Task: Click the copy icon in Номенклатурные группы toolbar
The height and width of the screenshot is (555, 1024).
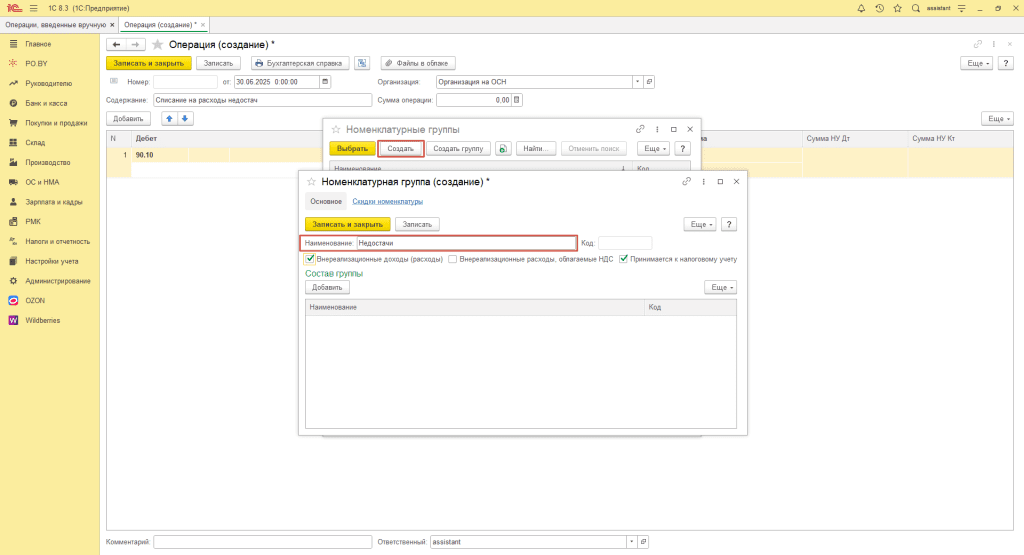Action: click(x=503, y=148)
